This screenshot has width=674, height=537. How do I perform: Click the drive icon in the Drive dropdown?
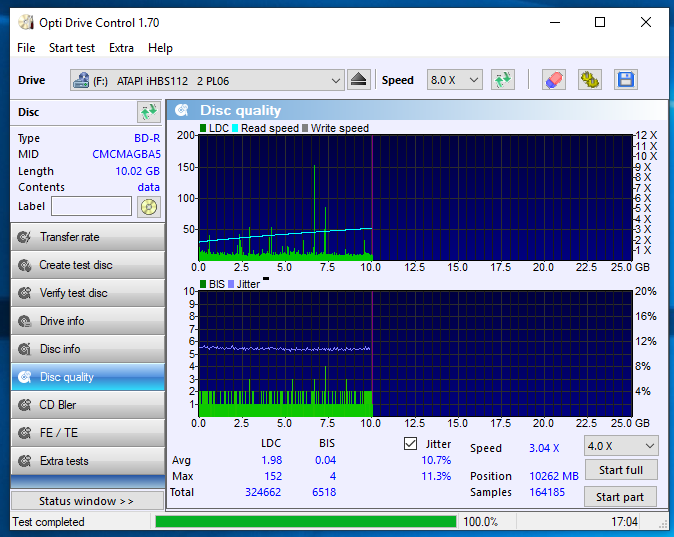pyautogui.click(x=81, y=80)
